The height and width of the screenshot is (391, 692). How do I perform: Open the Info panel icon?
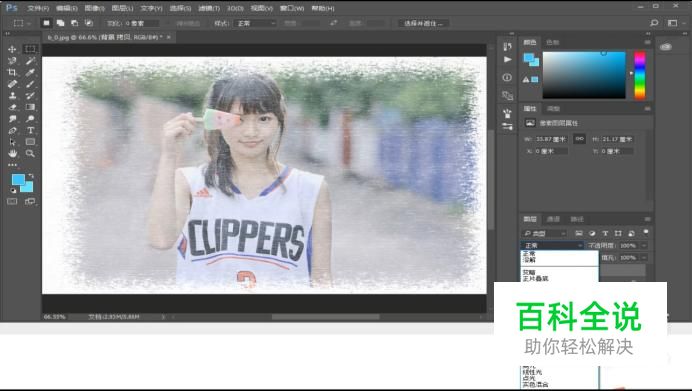pyautogui.click(x=507, y=77)
